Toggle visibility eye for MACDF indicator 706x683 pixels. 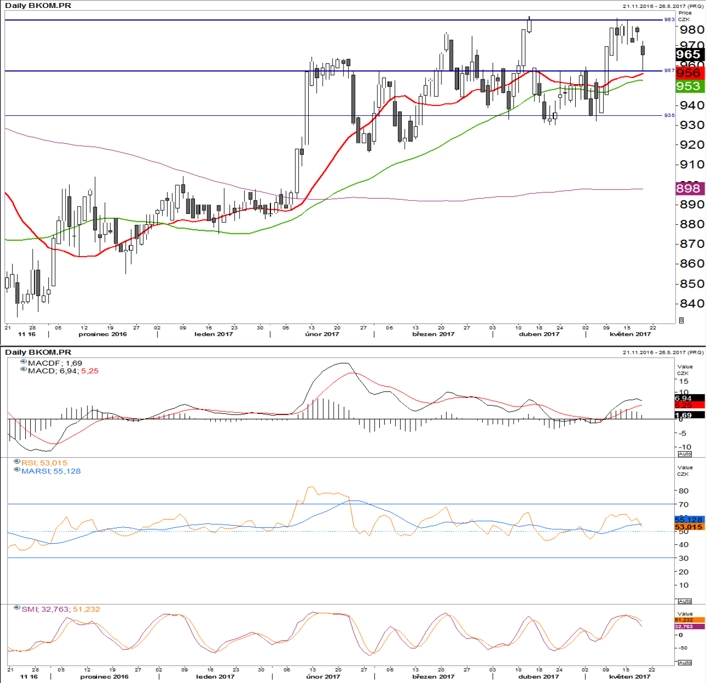point(23,362)
